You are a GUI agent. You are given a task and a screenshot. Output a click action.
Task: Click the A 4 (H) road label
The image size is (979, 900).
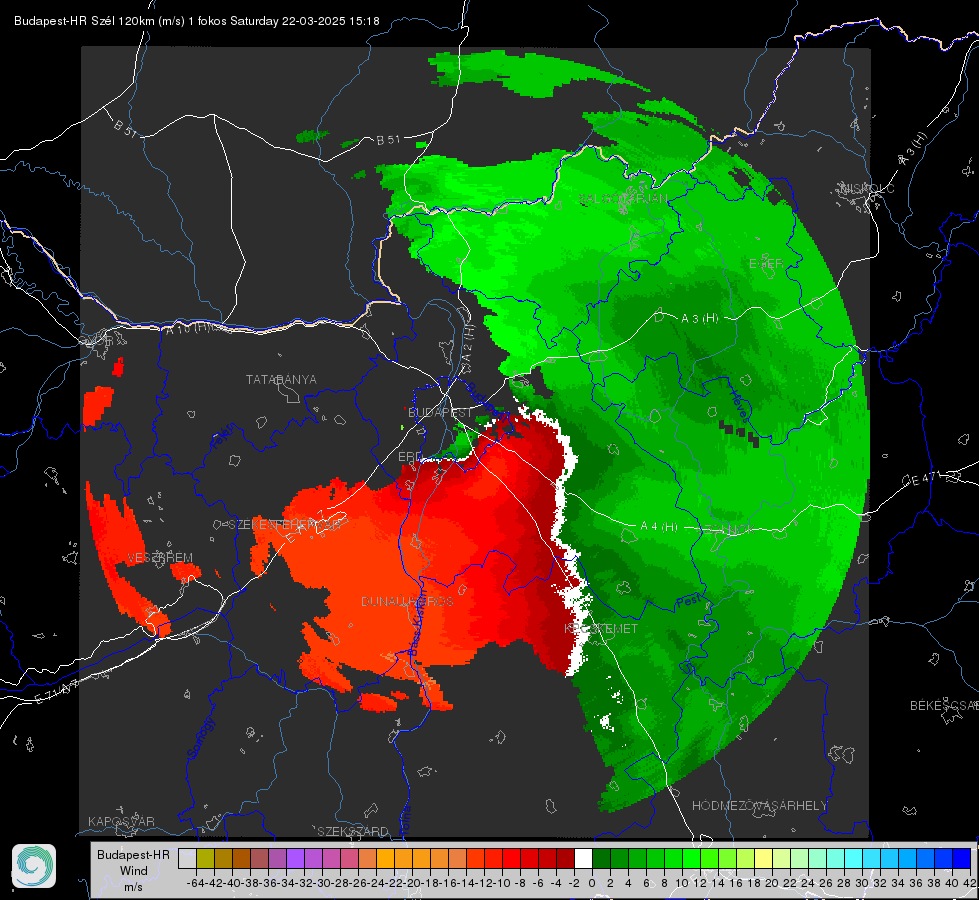point(659,527)
